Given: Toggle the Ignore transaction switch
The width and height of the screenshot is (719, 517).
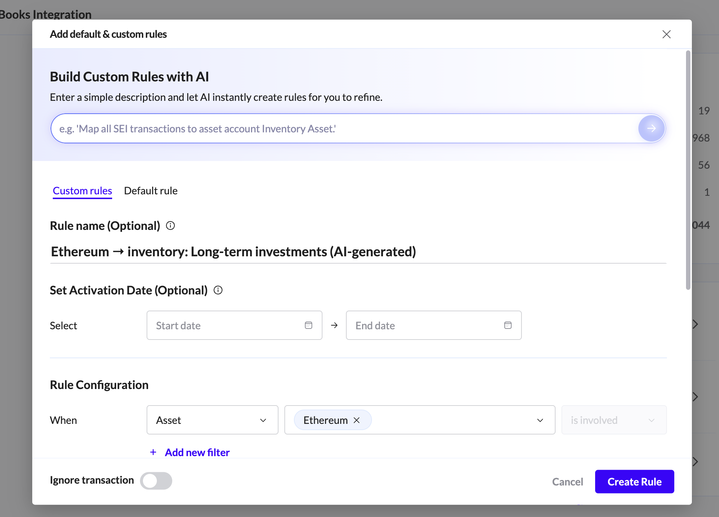Looking at the screenshot, I should 156,481.
